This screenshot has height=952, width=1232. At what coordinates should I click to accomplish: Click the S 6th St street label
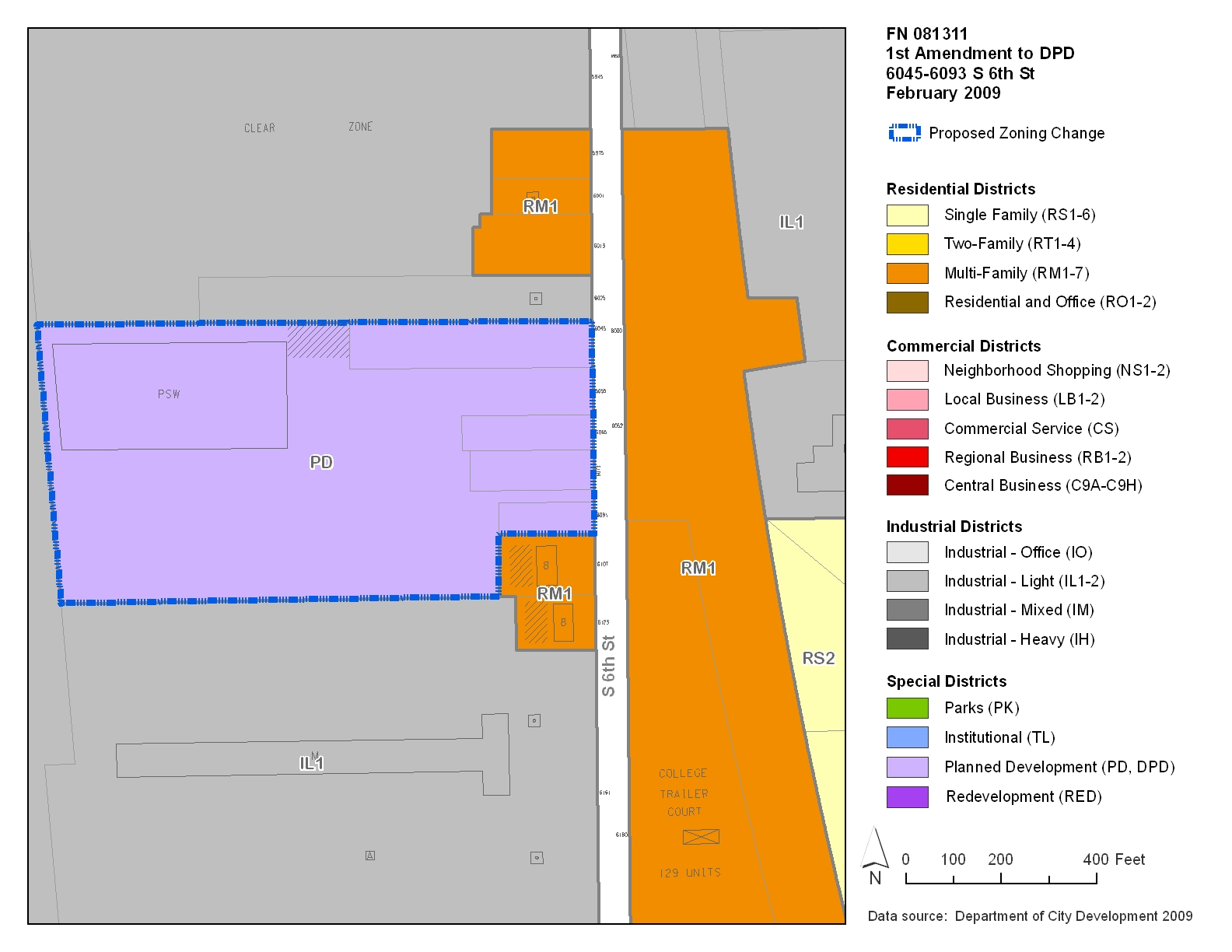pyautogui.click(x=608, y=666)
